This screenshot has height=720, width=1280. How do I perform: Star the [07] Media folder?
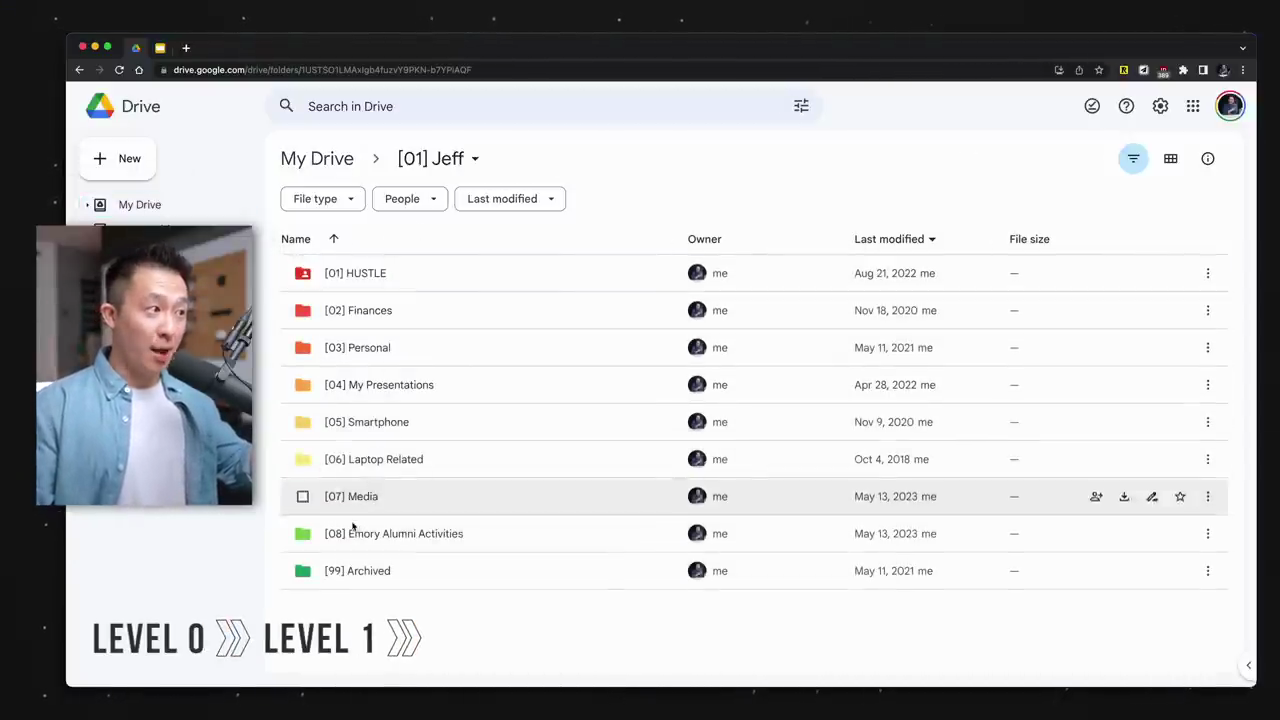tap(1180, 496)
